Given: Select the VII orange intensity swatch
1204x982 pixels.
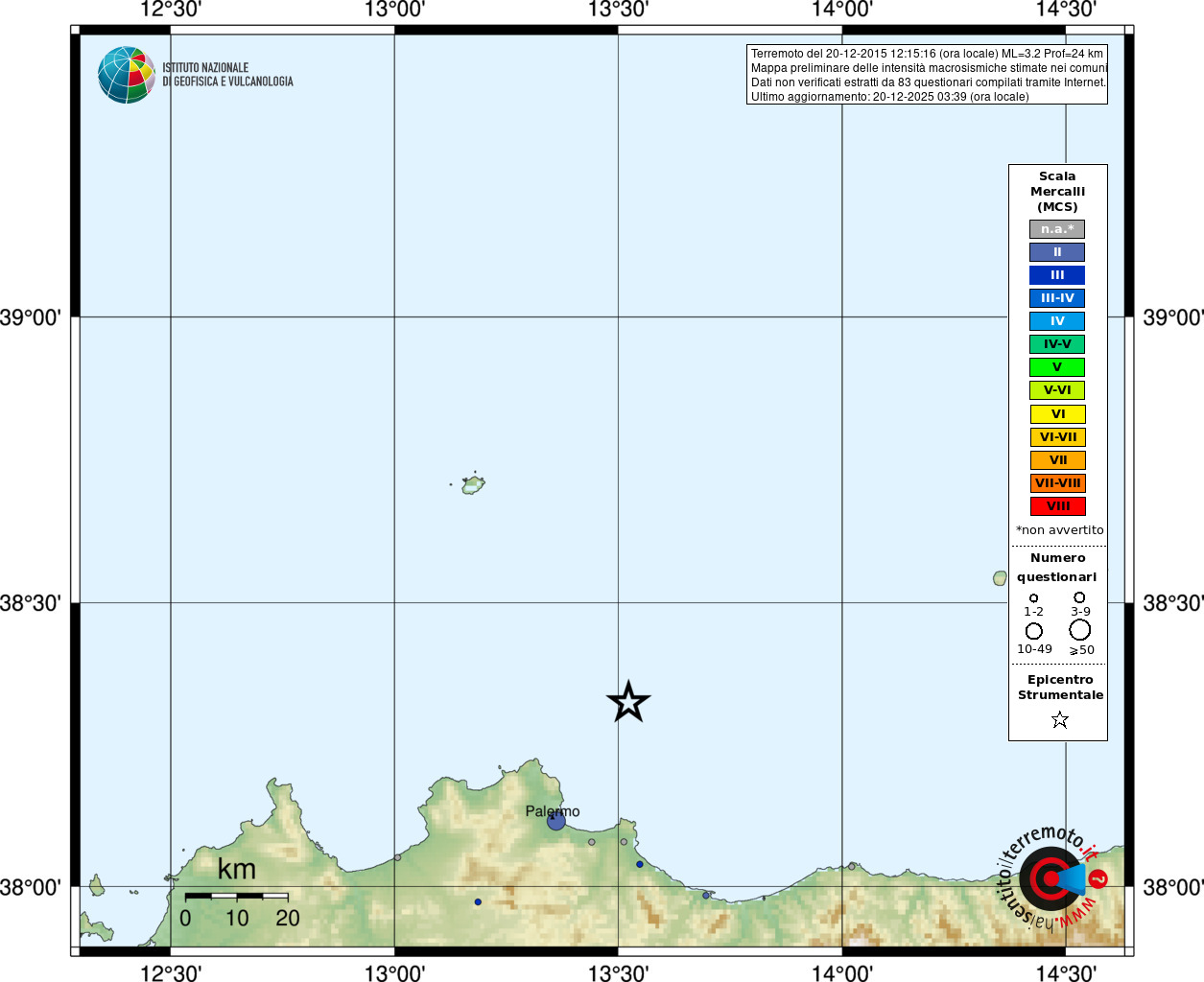Looking at the screenshot, I should (x=1058, y=460).
